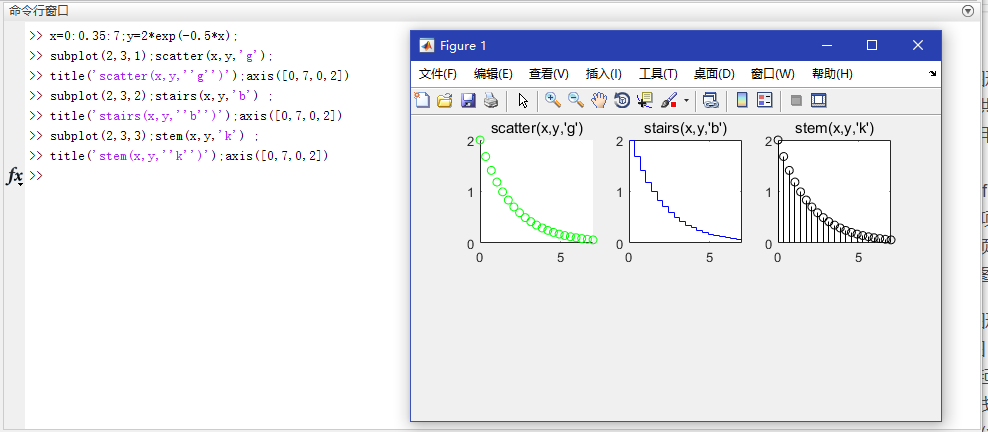
Task: Click the title('stem...') command line
Action: pos(179,156)
